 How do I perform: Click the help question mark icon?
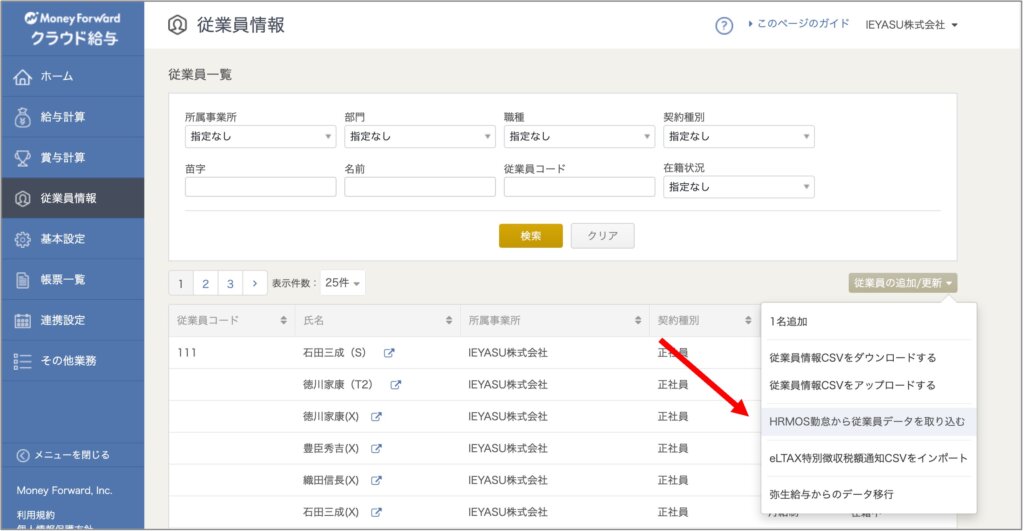click(724, 26)
